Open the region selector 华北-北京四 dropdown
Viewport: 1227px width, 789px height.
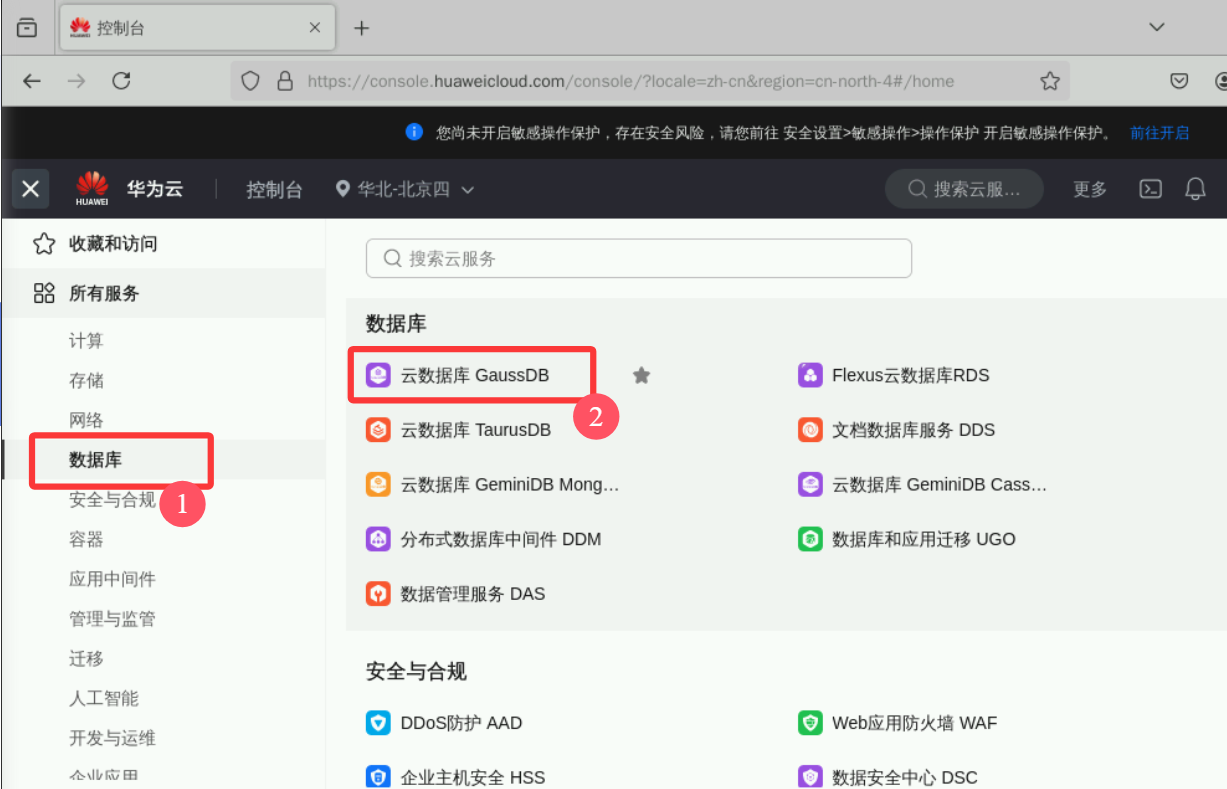click(405, 189)
